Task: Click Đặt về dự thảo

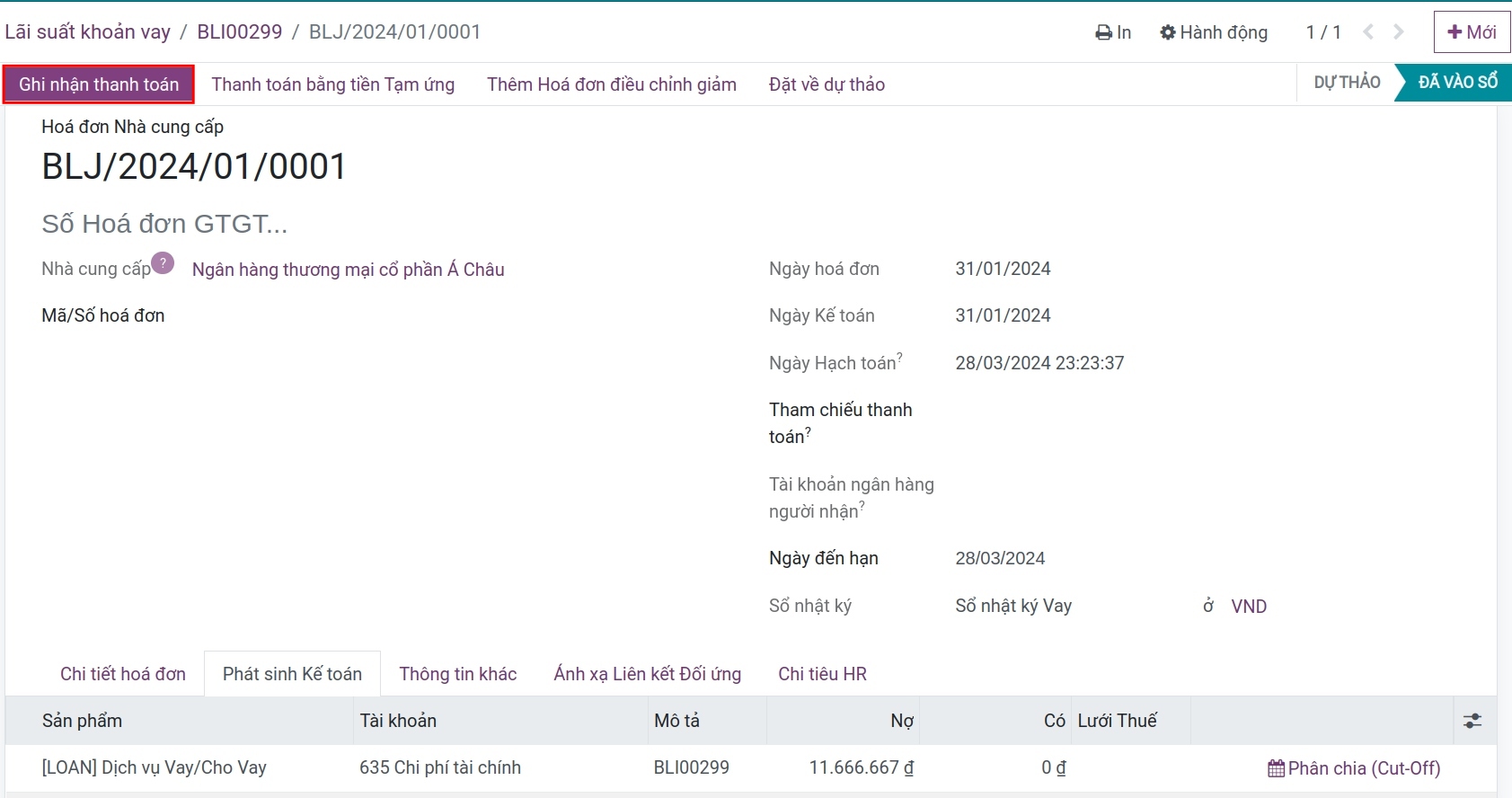Action: pyautogui.click(x=827, y=84)
